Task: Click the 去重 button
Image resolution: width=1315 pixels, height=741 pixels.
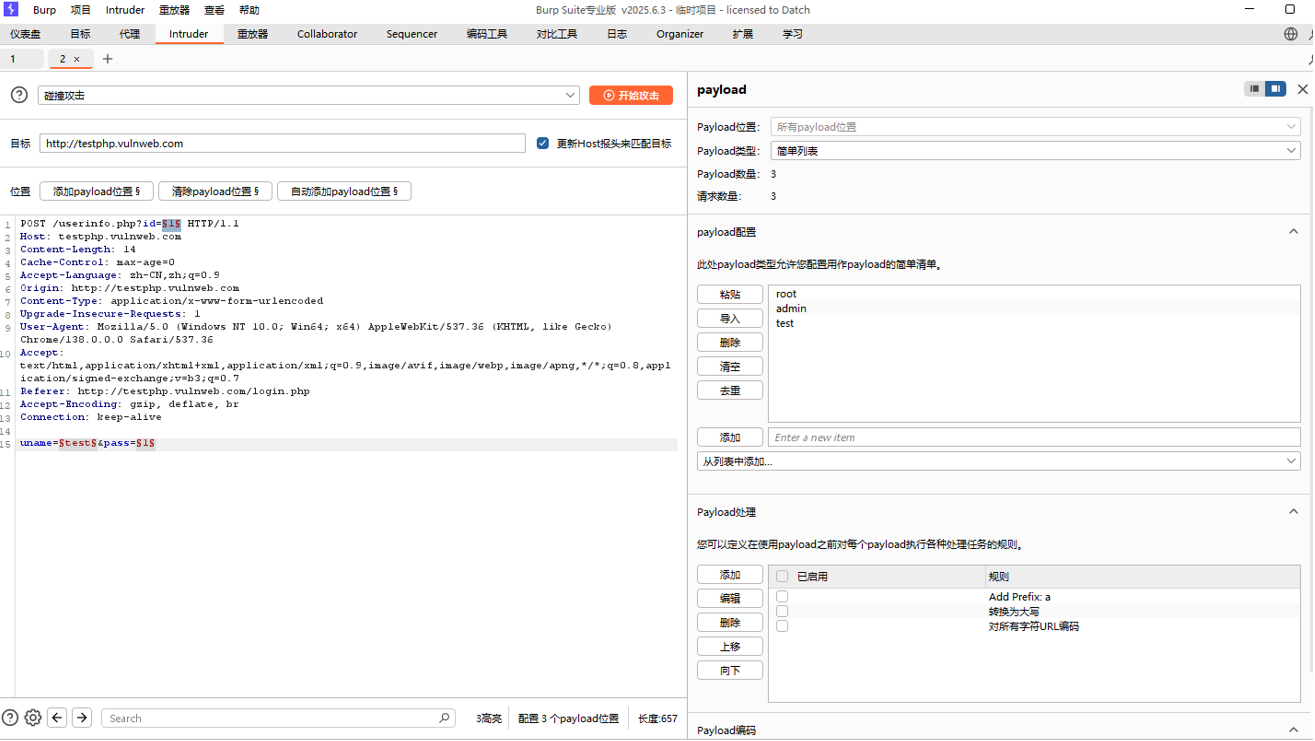Action: 730,390
